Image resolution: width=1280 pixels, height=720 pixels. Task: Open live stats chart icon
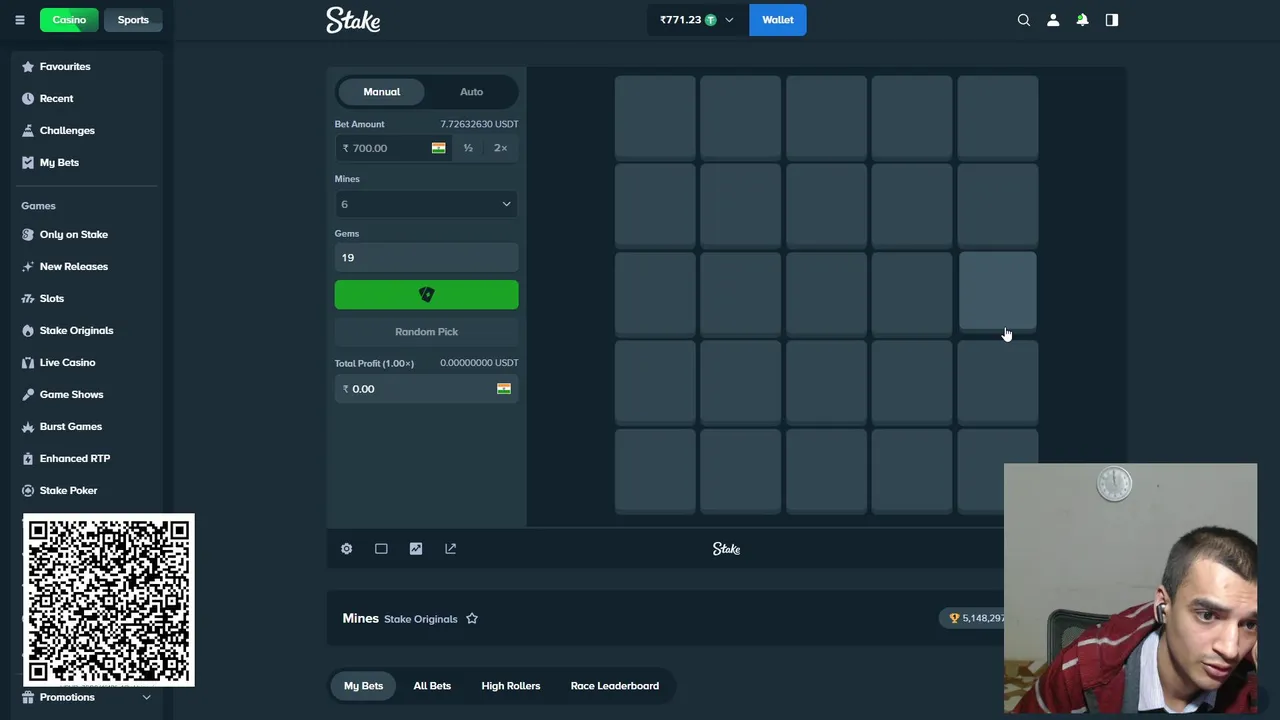click(416, 548)
